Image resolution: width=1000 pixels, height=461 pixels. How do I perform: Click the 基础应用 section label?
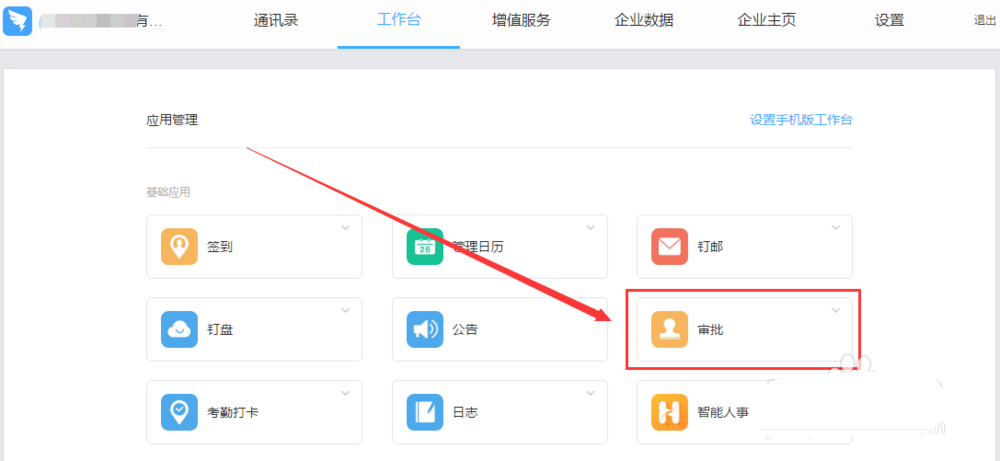168,192
